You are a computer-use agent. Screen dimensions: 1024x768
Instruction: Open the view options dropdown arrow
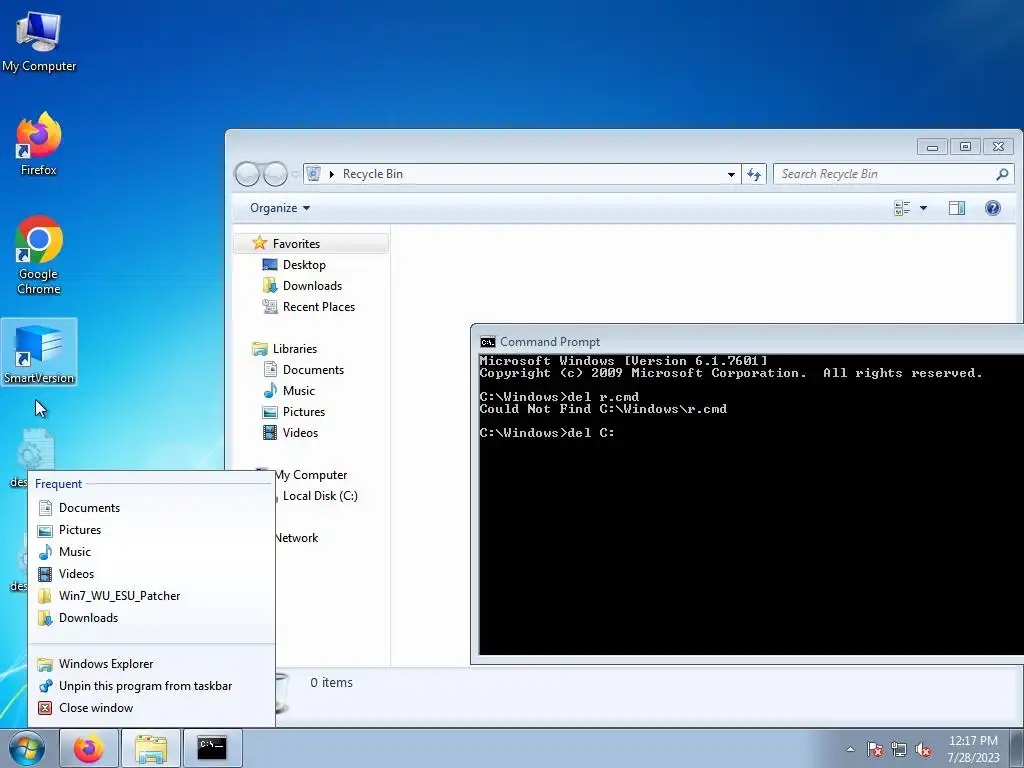pos(923,208)
